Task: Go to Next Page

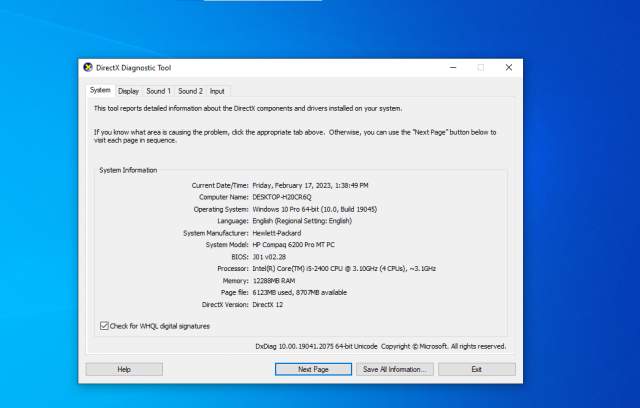Action: (313, 369)
